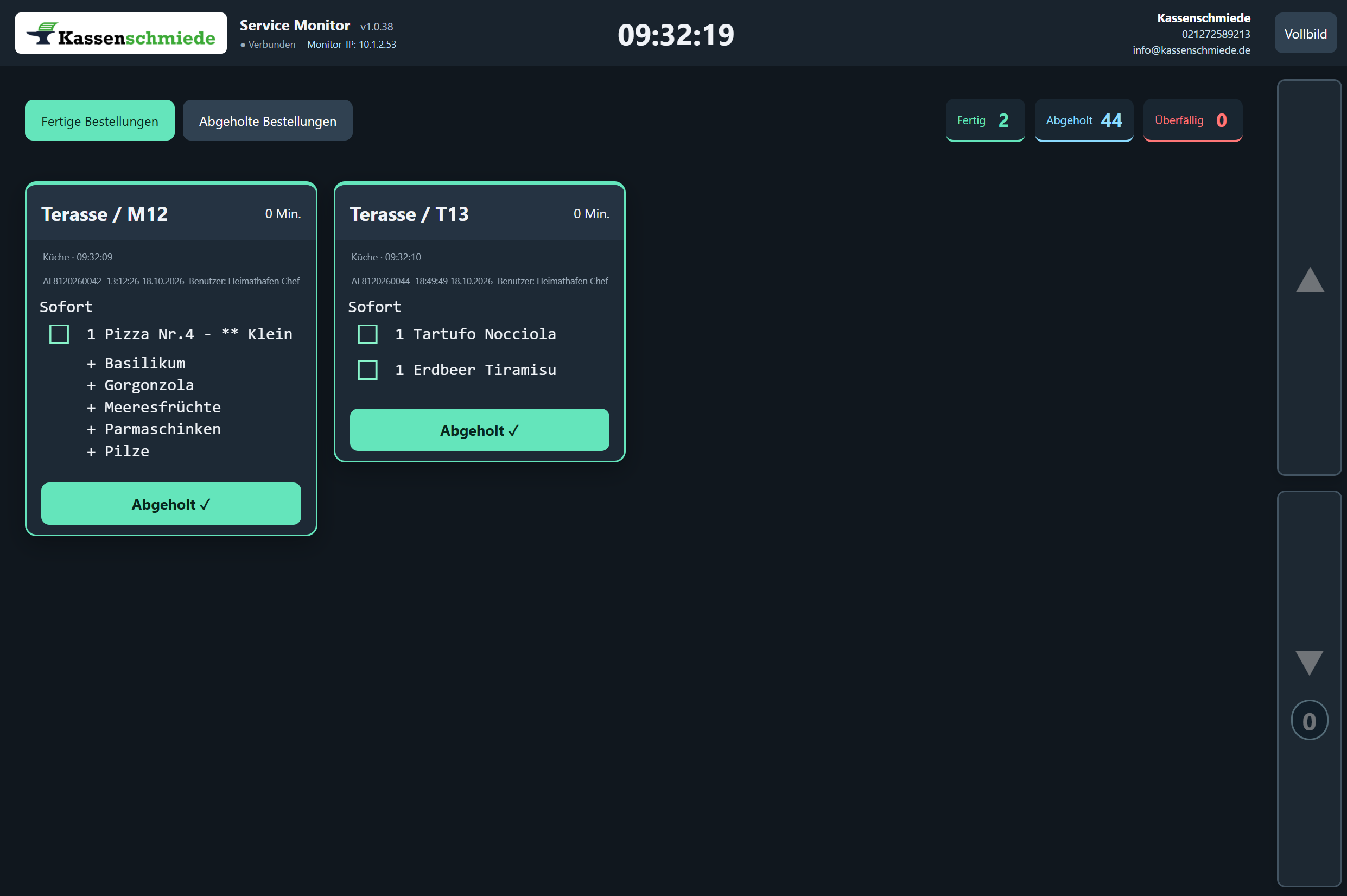Click the Service Monitor title

(295, 25)
